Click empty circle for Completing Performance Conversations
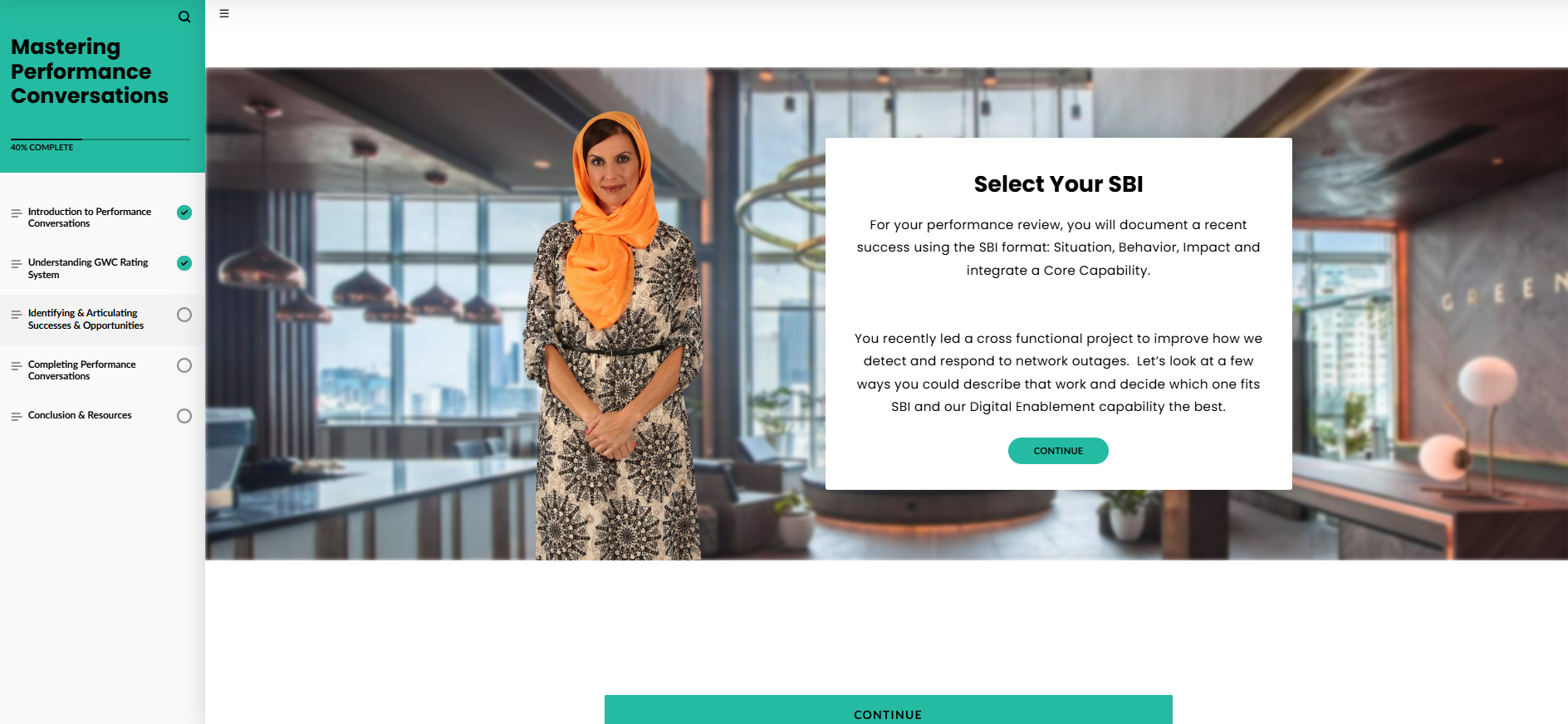Viewport: 1568px width, 724px height. pyautogui.click(x=184, y=365)
